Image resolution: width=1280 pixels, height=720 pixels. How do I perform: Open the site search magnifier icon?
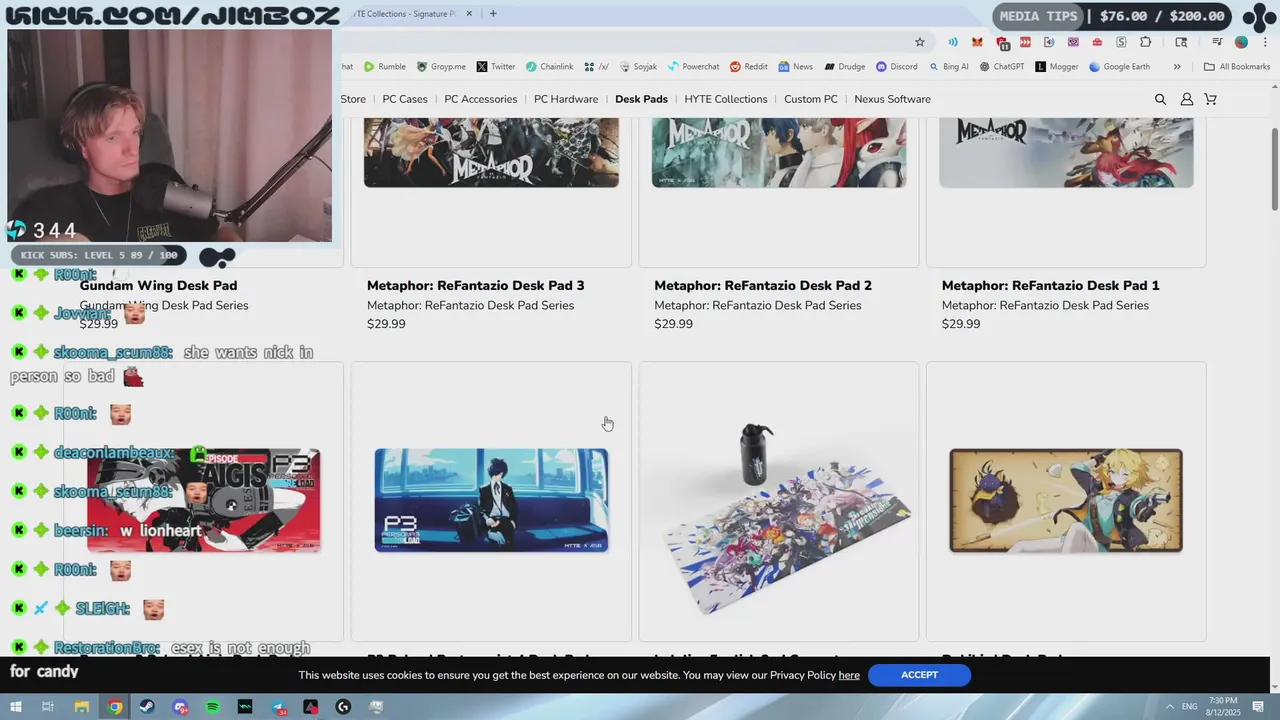1160,99
